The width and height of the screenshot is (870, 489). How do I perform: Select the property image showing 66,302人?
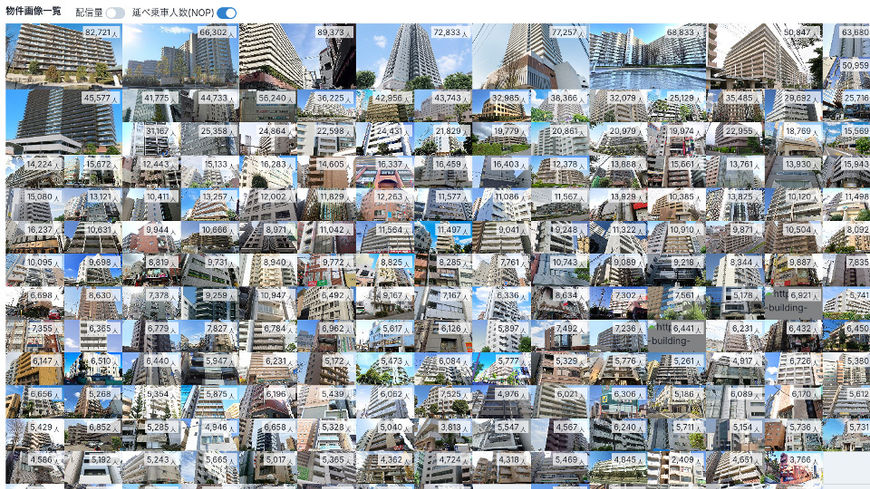180,55
